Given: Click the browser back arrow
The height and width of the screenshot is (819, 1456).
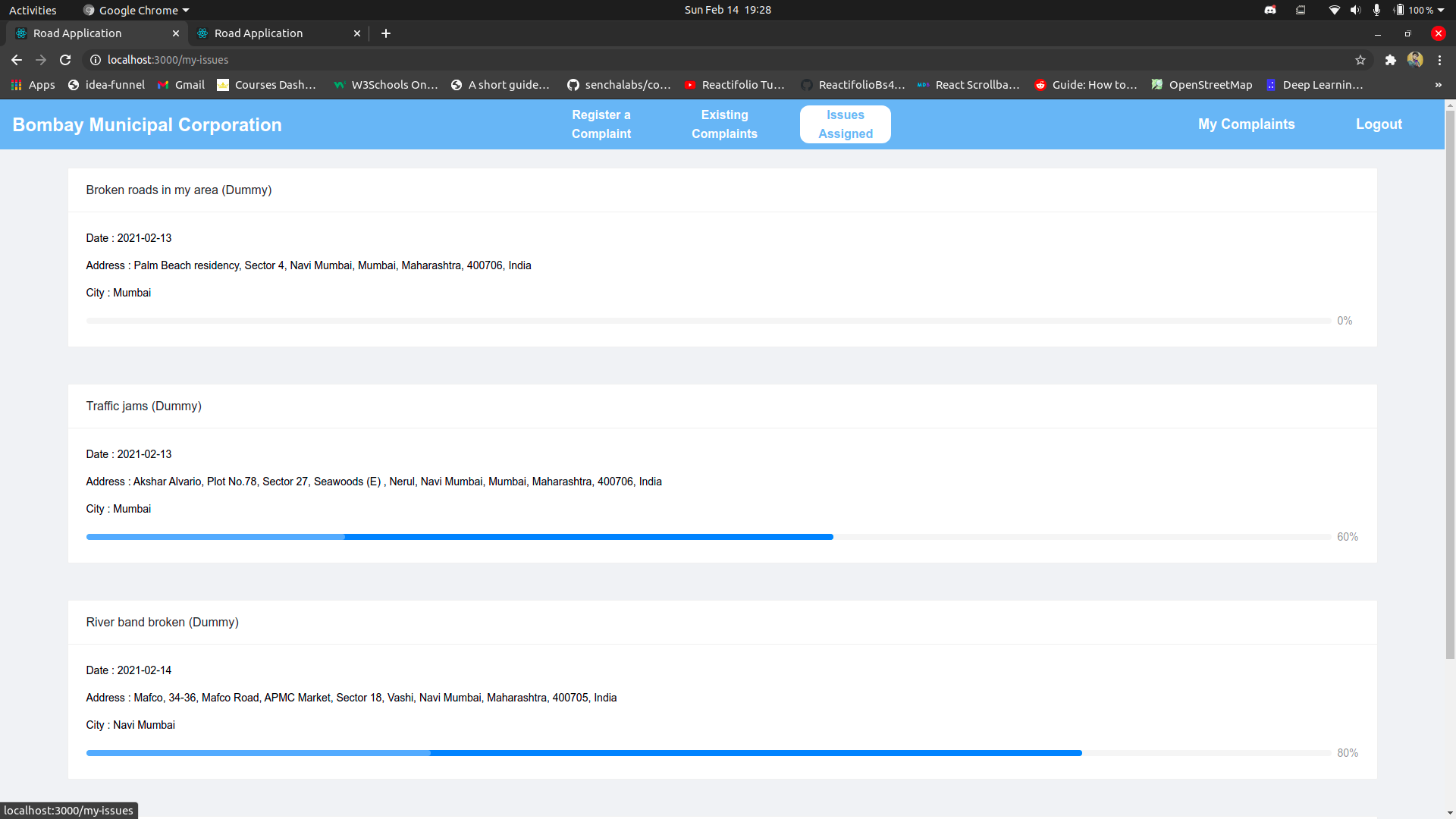Looking at the screenshot, I should pos(17,60).
